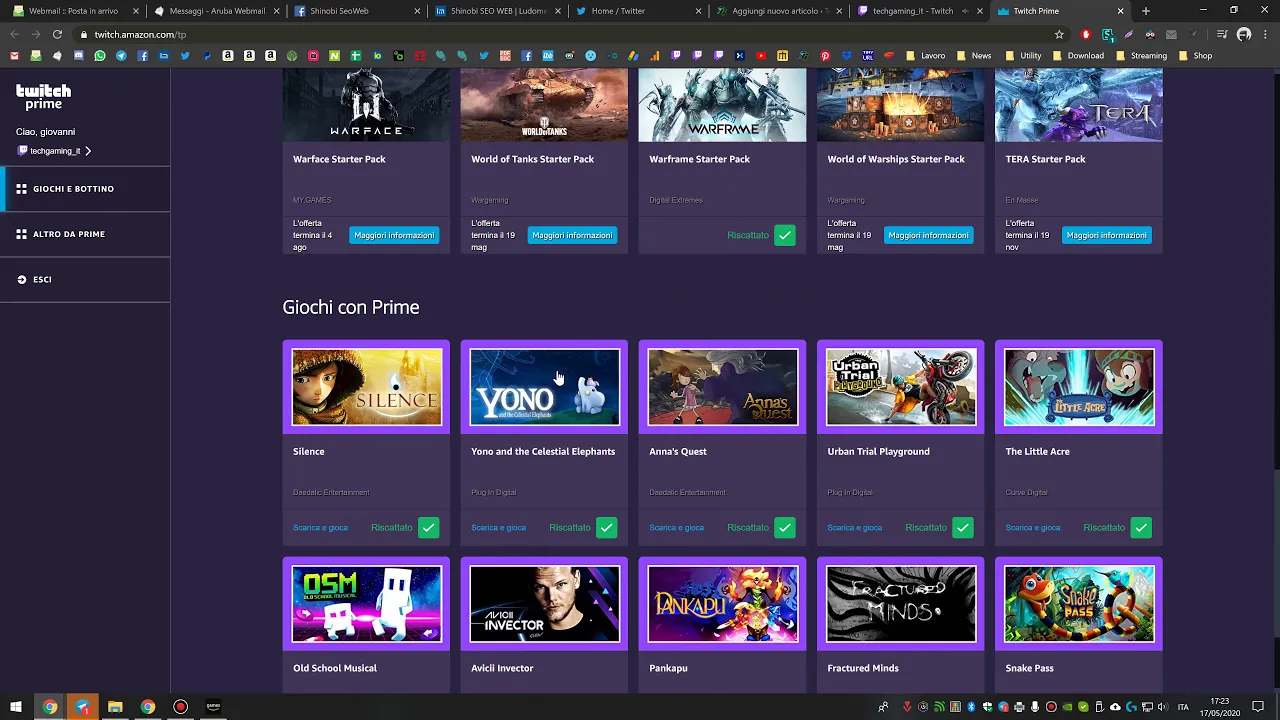
Task: Open the Chrome menu three dots
Action: click(1267, 34)
